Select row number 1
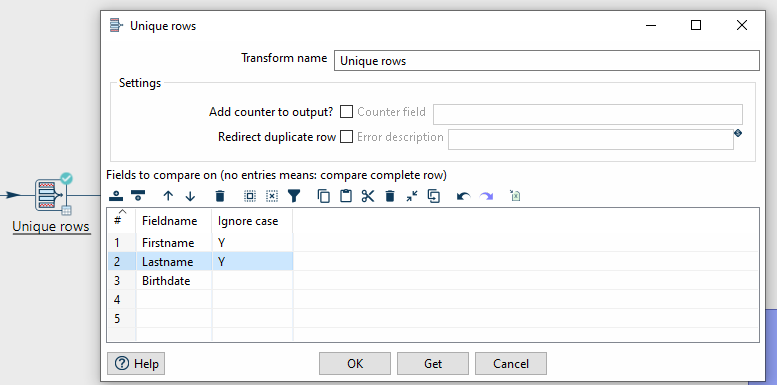 coord(121,243)
